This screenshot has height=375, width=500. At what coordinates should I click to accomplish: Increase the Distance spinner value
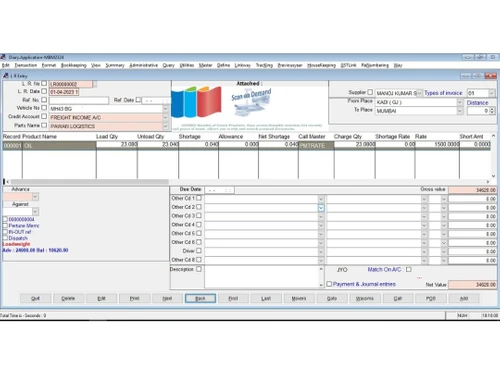(492, 109)
